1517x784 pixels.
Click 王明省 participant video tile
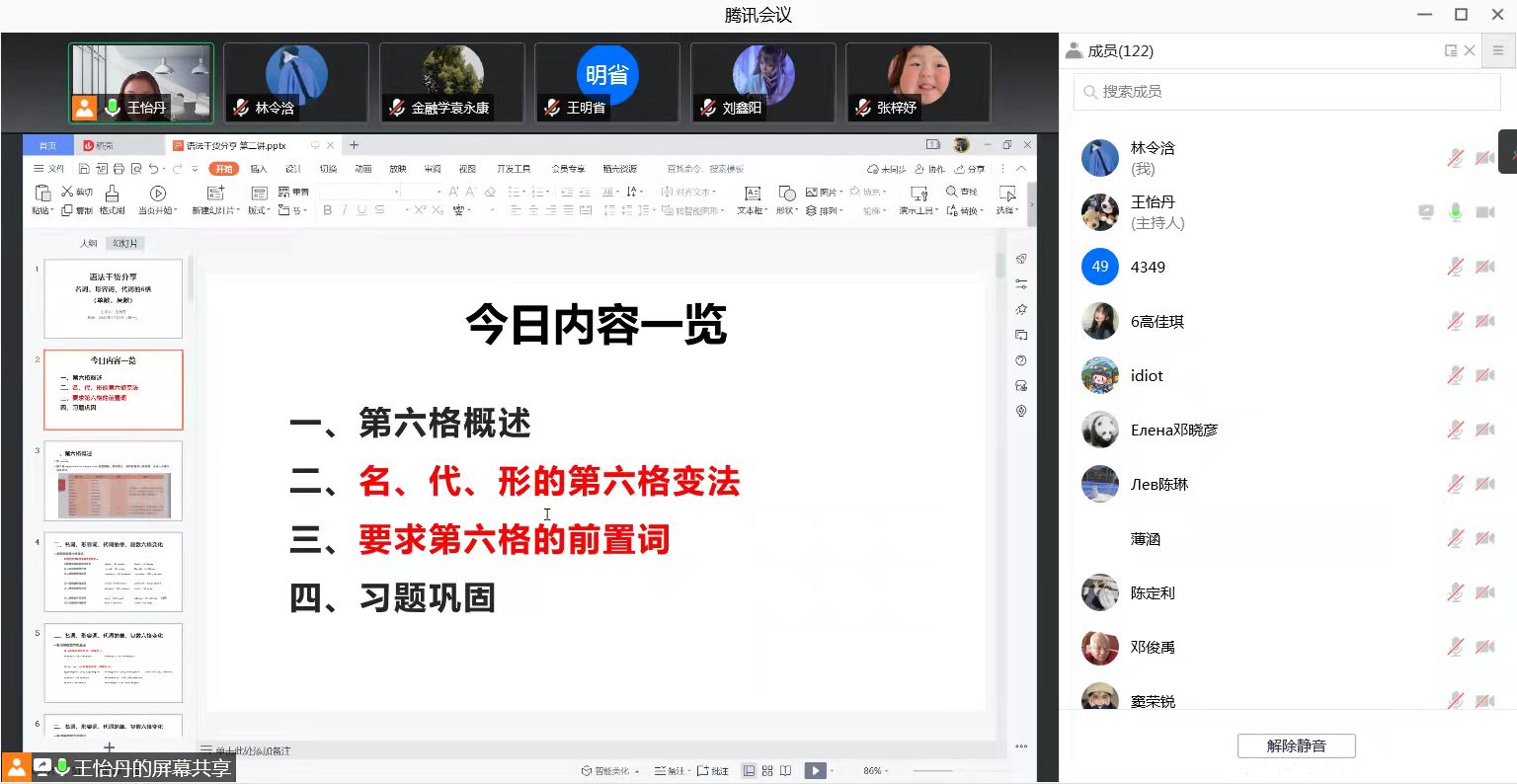click(x=606, y=82)
